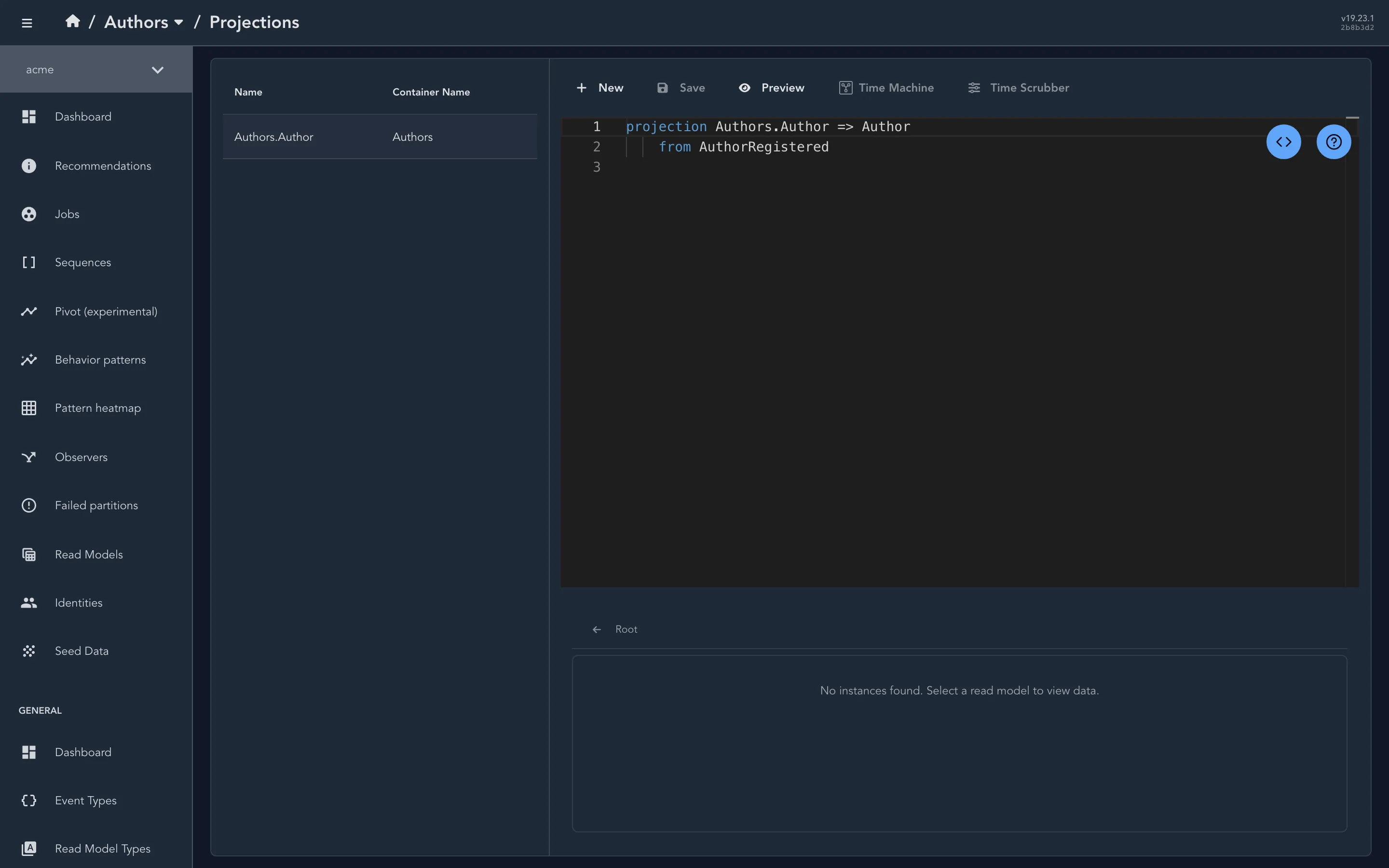Click the Name column header
The image size is (1389, 868).
pyautogui.click(x=248, y=92)
